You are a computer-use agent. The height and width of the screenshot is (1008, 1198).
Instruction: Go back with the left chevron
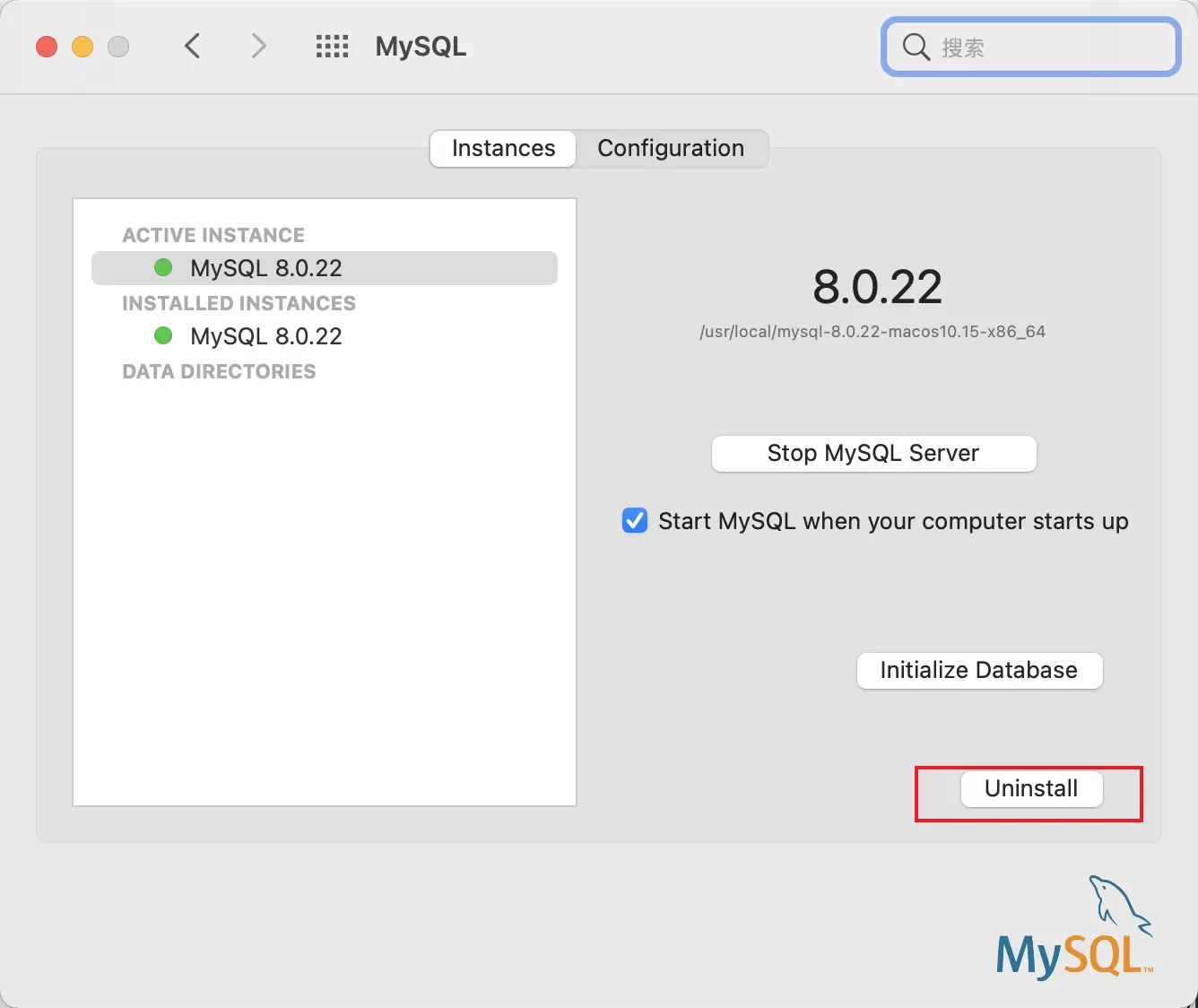pyautogui.click(x=192, y=46)
